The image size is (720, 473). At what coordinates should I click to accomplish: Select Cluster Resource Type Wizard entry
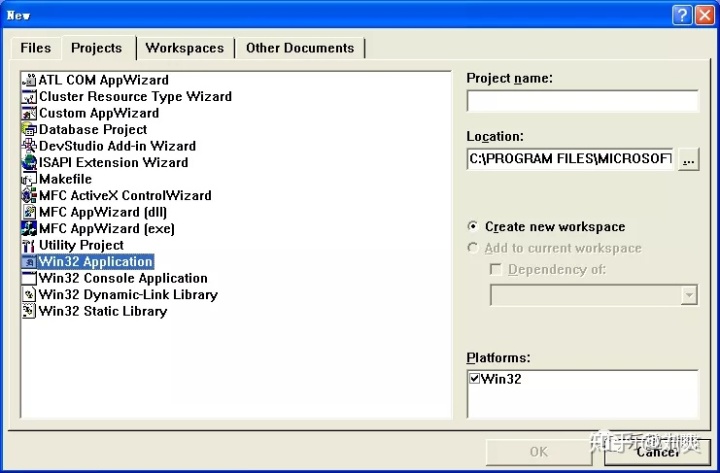pos(135,97)
